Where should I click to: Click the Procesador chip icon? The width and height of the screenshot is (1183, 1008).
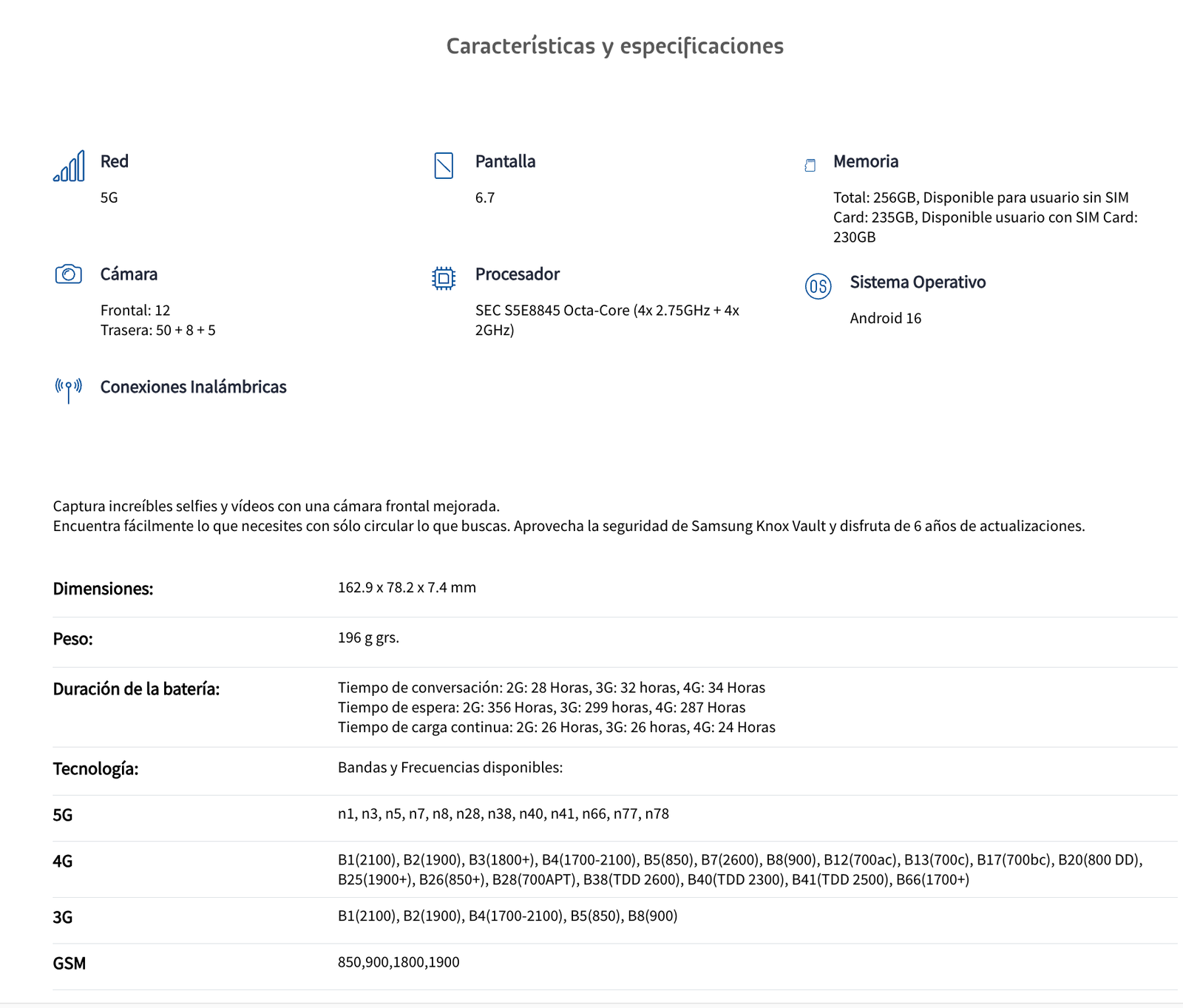click(x=444, y=278)
